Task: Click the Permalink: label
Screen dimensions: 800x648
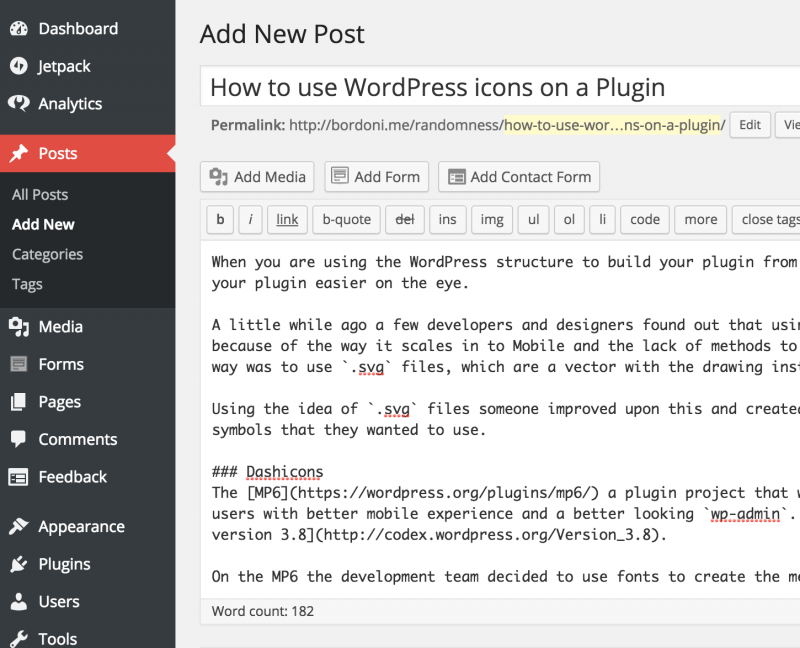Action: 248,125
